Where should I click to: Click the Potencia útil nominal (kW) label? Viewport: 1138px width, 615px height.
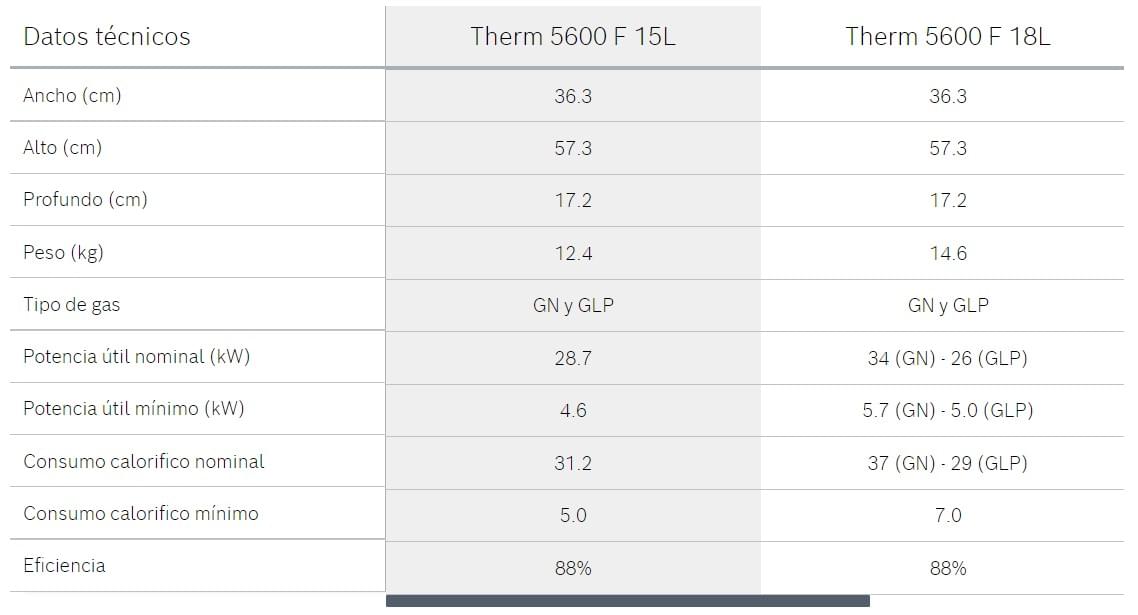point(136,357)
